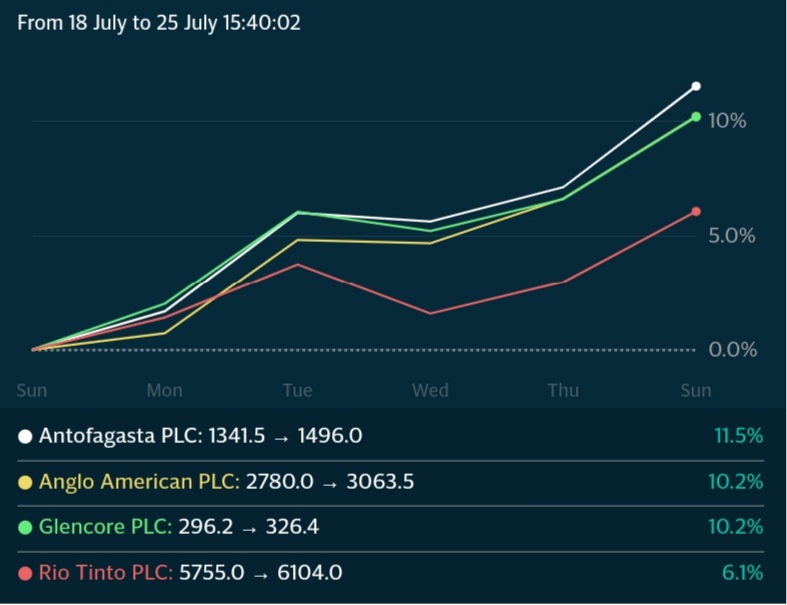This screenshot has height=605, width=787.
Task: Click the Mon label on the x-axis
Action: coord(165,390)
